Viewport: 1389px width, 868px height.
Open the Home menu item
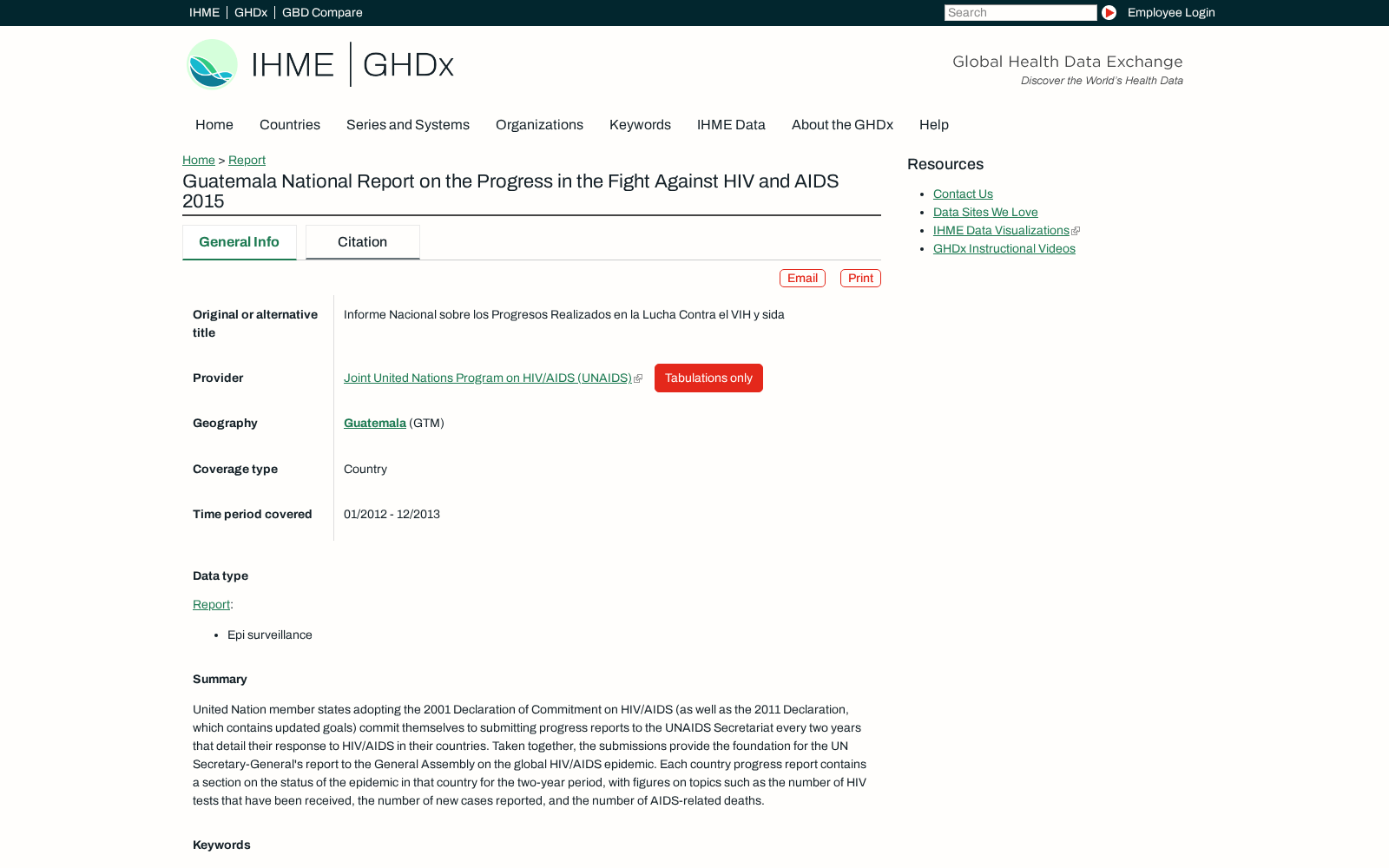(214, 125)
